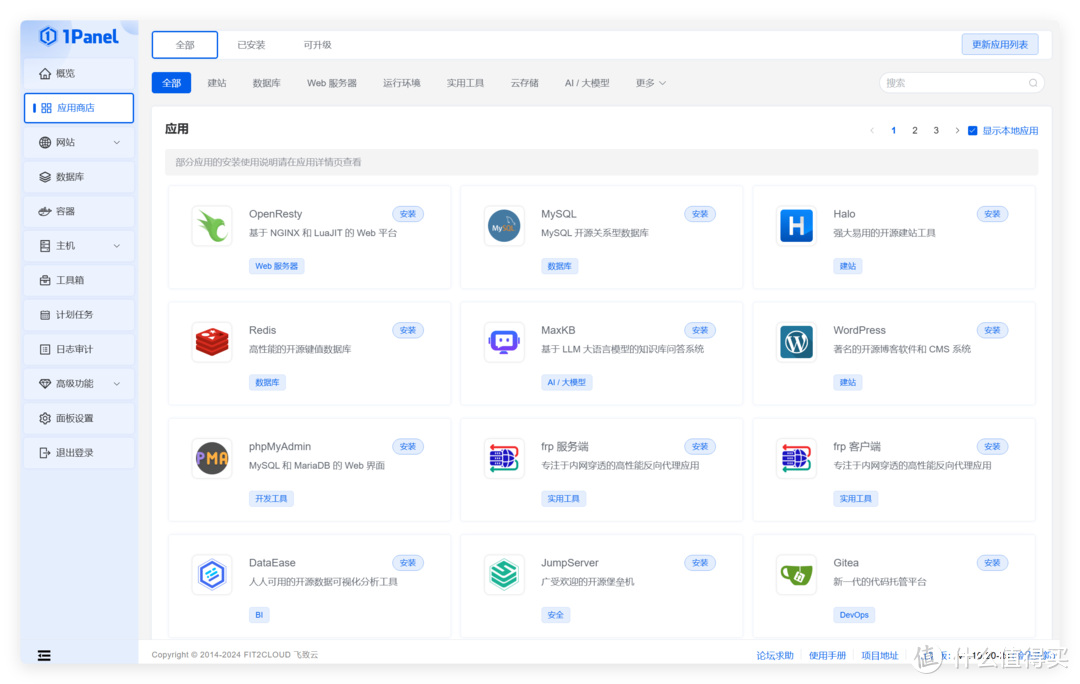Image resolution: width=1080 pixels, height=684 pixels.
Task: Click the MaxKB app icon
Action: 504,342
